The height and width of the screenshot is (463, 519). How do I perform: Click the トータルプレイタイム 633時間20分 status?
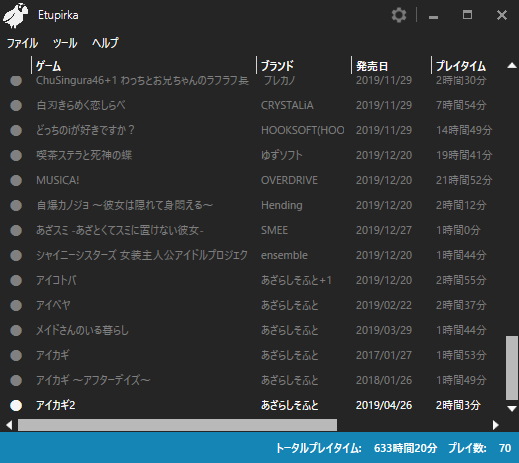click(356, 448)
